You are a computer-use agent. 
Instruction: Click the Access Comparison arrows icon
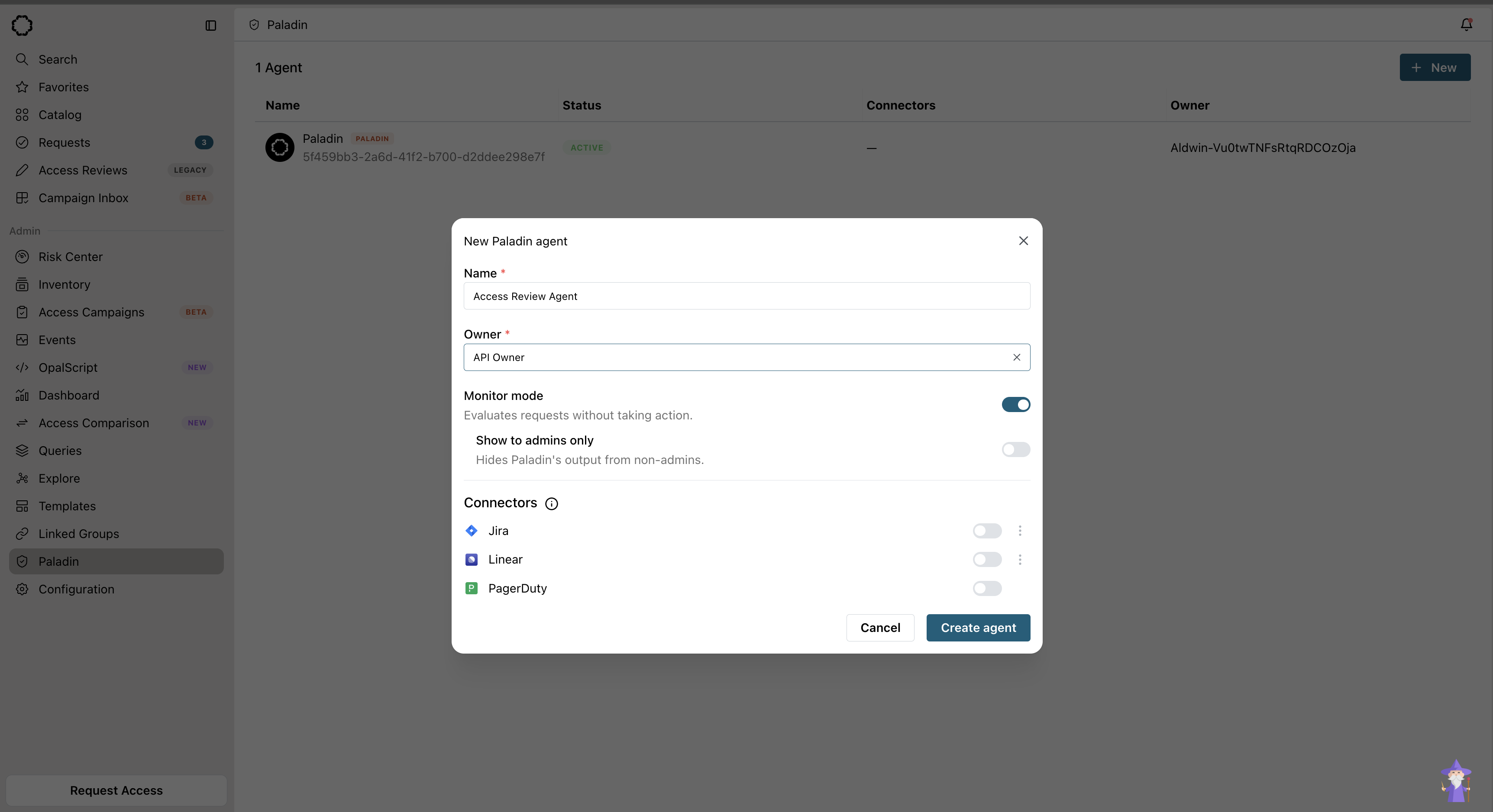coord(22,423)
